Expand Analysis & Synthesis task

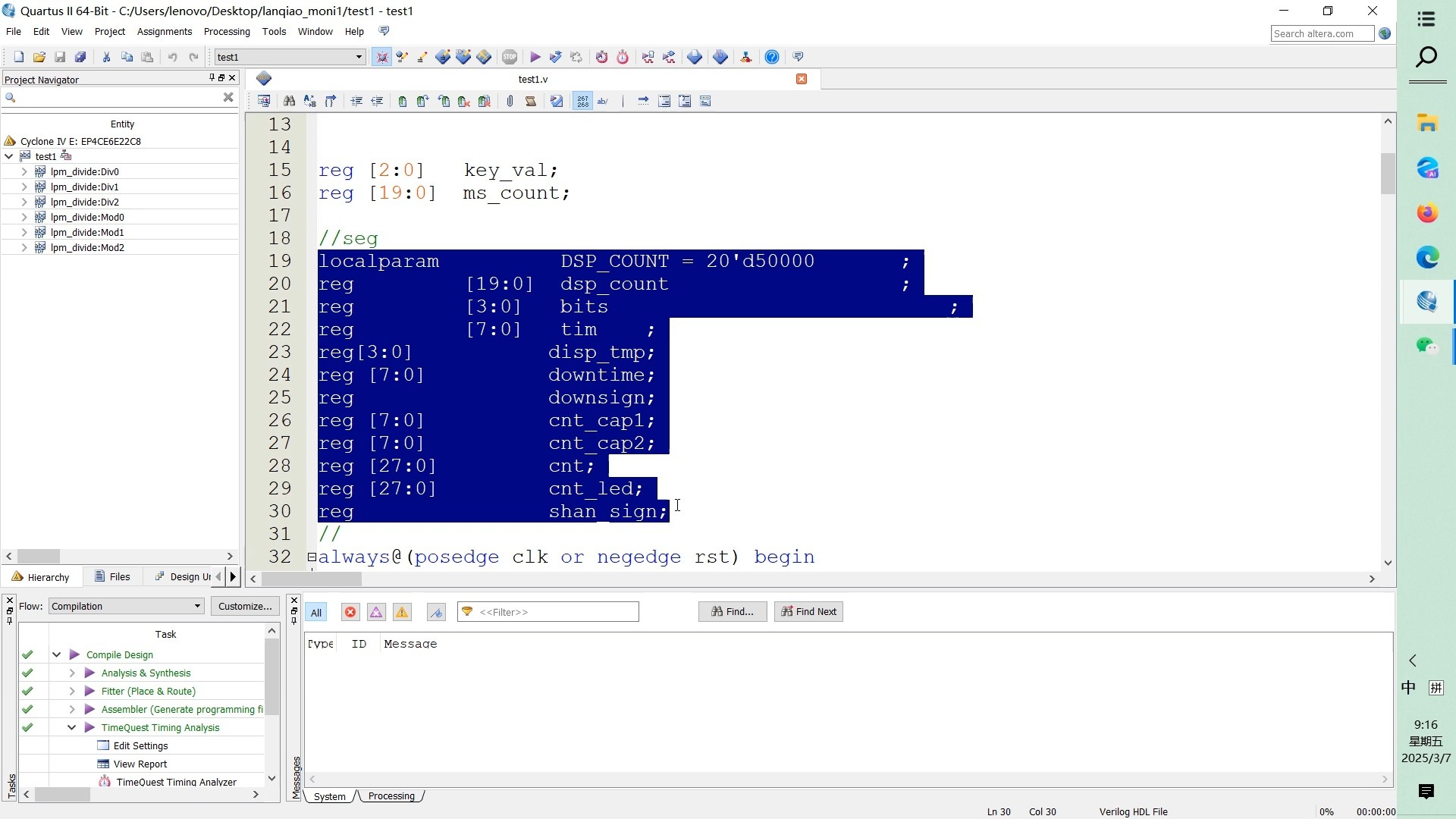72,673
